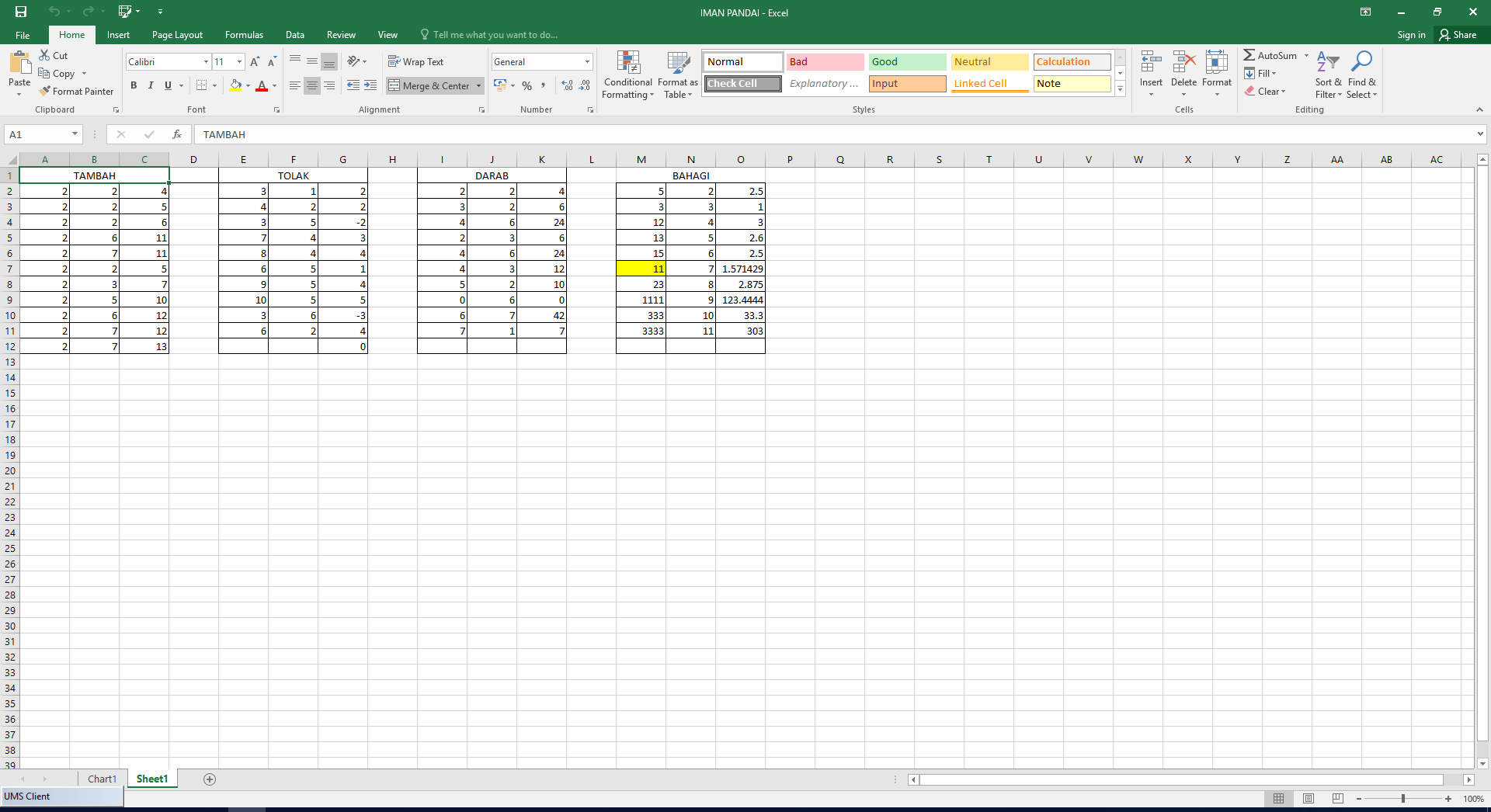This screenshot has height=812, width=1491.
Task: Toggle Italic formatting
Action: (151, 85)
